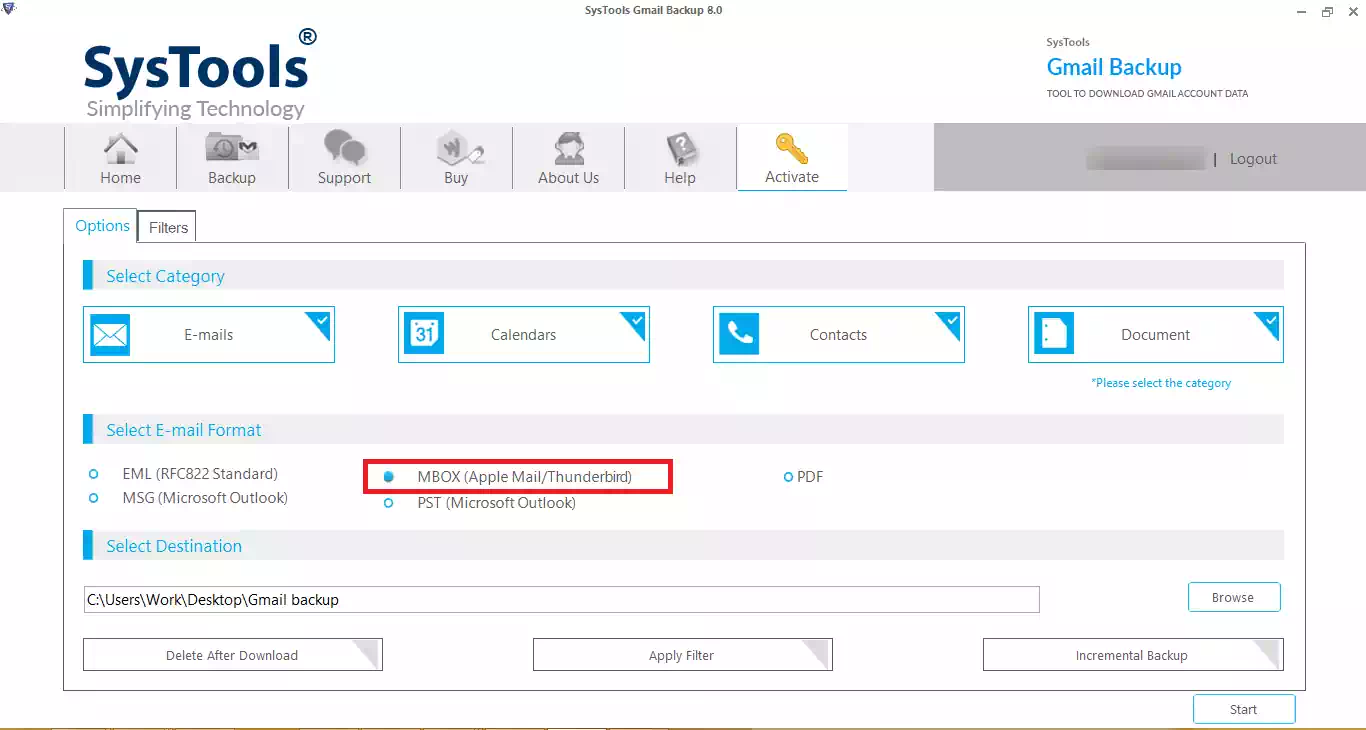Click the Select Category heading
Image resolution: width=1366 pixels, height=730 pixels.
[166, 276]
